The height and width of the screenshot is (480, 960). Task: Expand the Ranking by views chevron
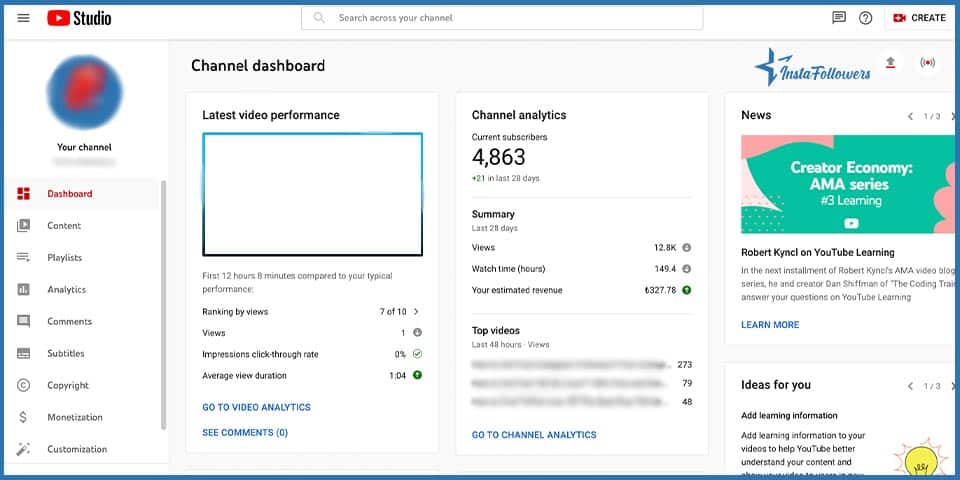[416, 312]
